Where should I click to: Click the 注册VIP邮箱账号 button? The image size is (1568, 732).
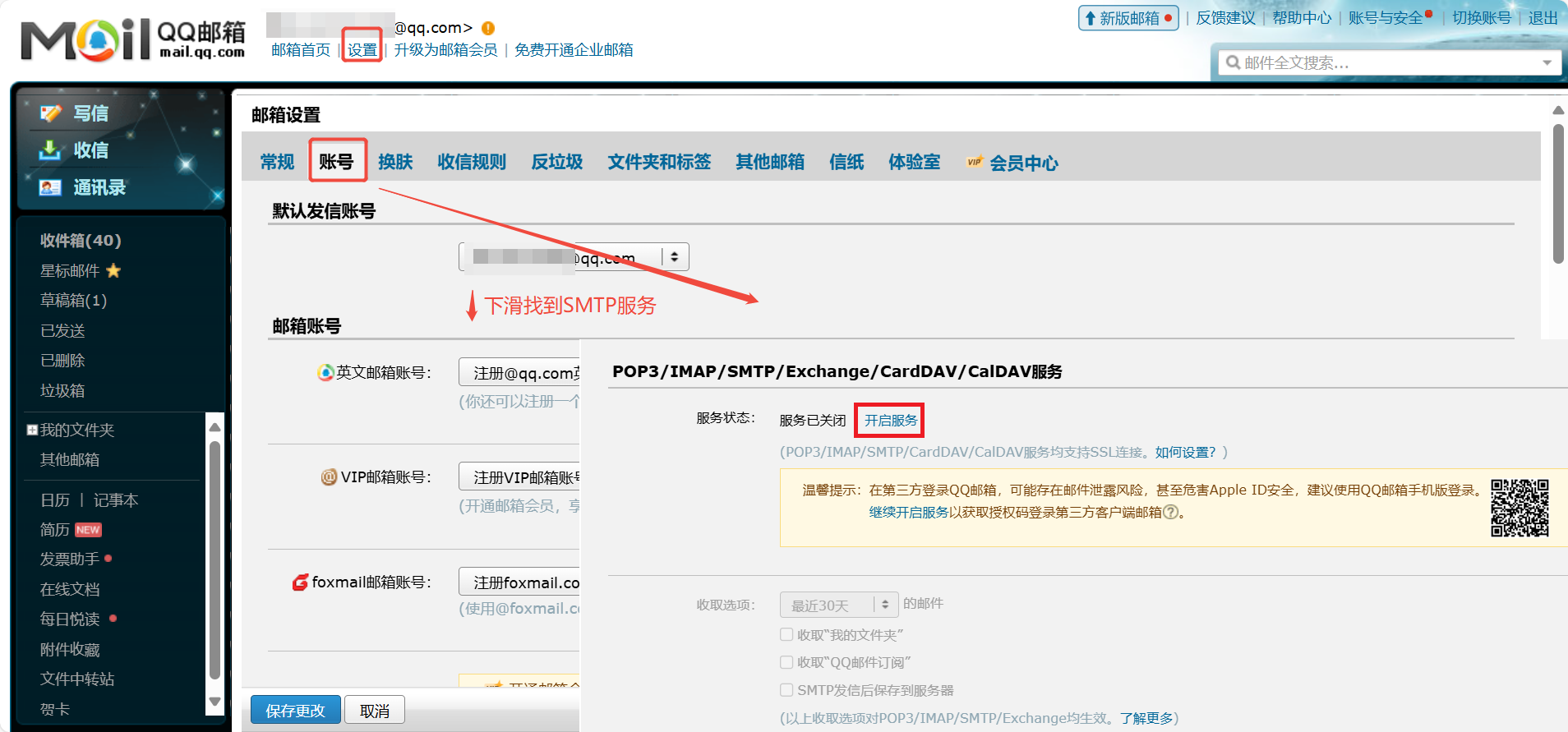pyautogui.click(x=519, y=477)
